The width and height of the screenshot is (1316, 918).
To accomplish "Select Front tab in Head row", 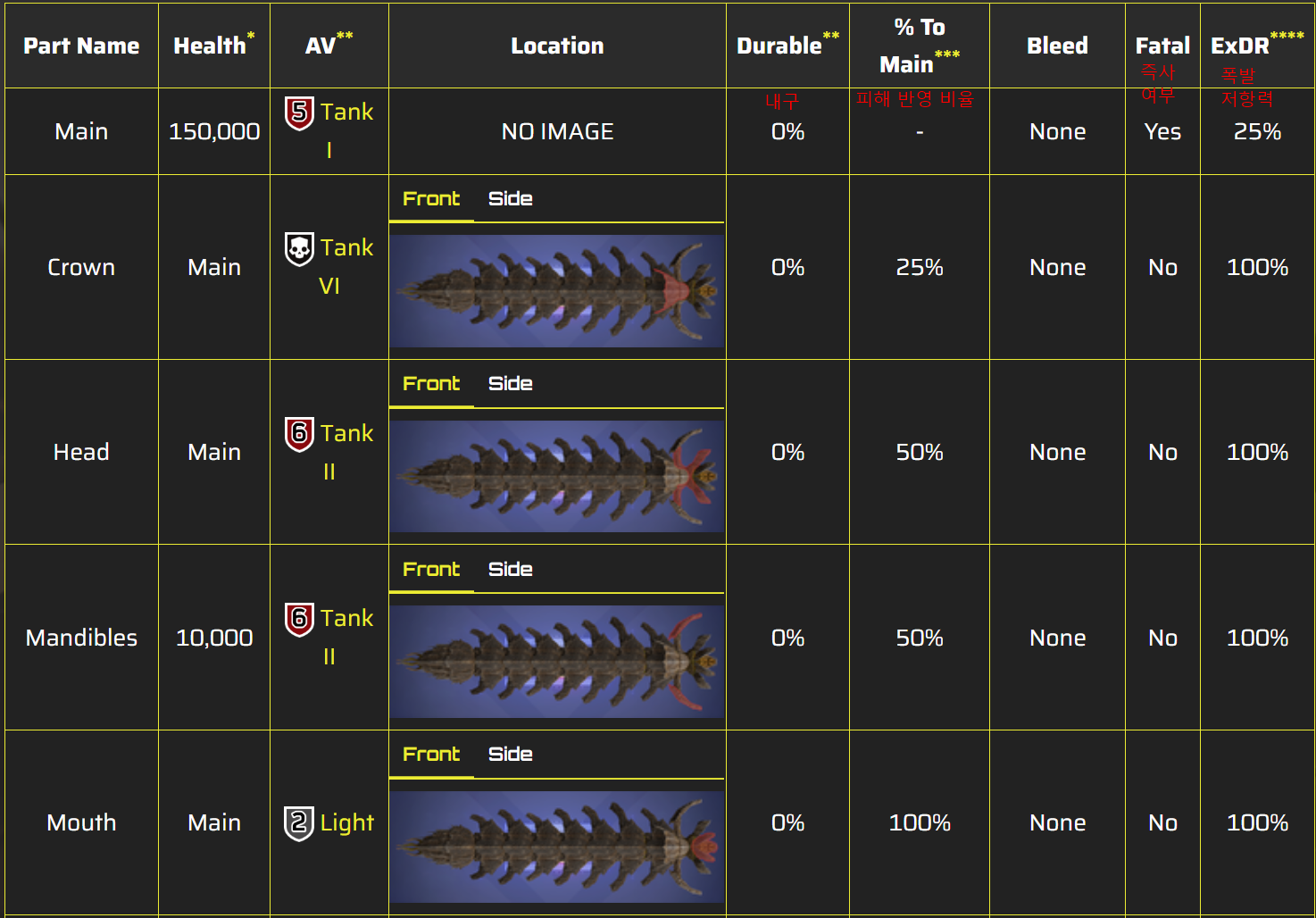I will click(431, 384).
